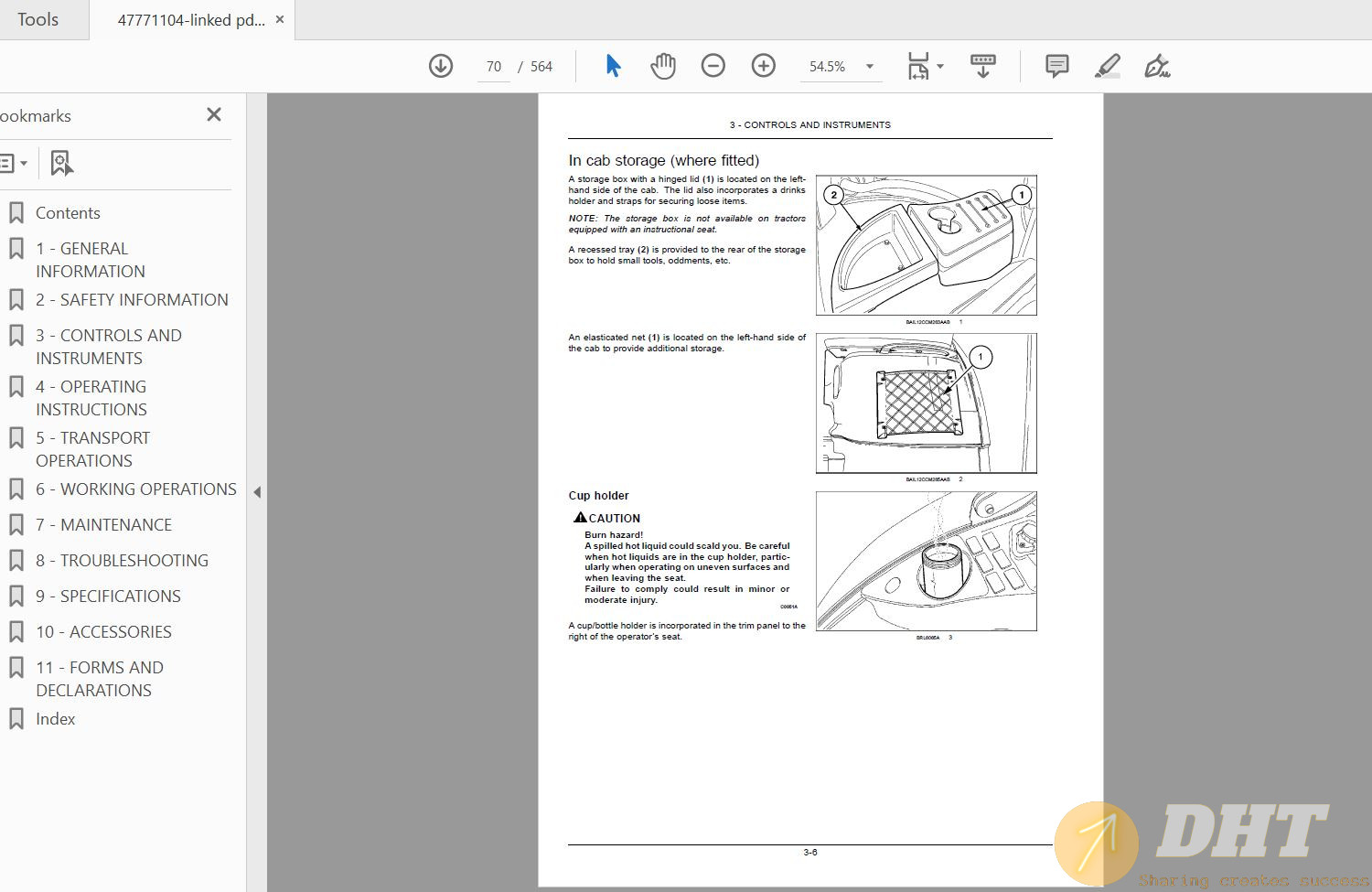The height and width of the screenshot is (892, 1372).
Task: Switch to the Tools tab
Action: pyautogui.click(x=38, y=19)
